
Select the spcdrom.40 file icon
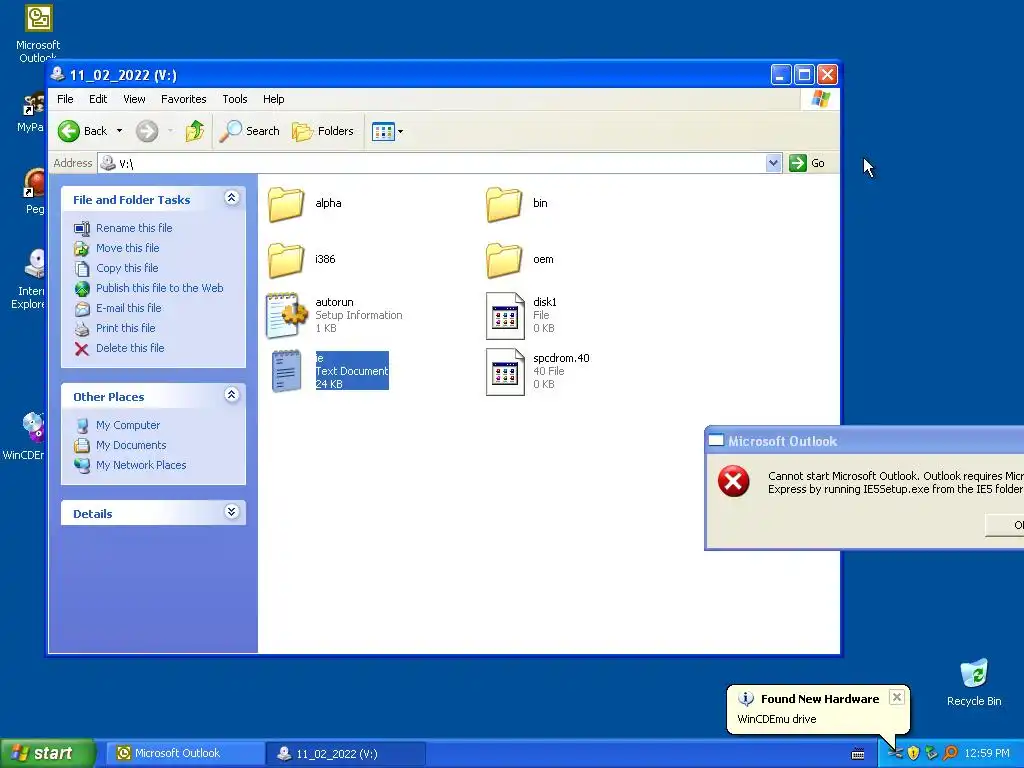coord(505,372)
